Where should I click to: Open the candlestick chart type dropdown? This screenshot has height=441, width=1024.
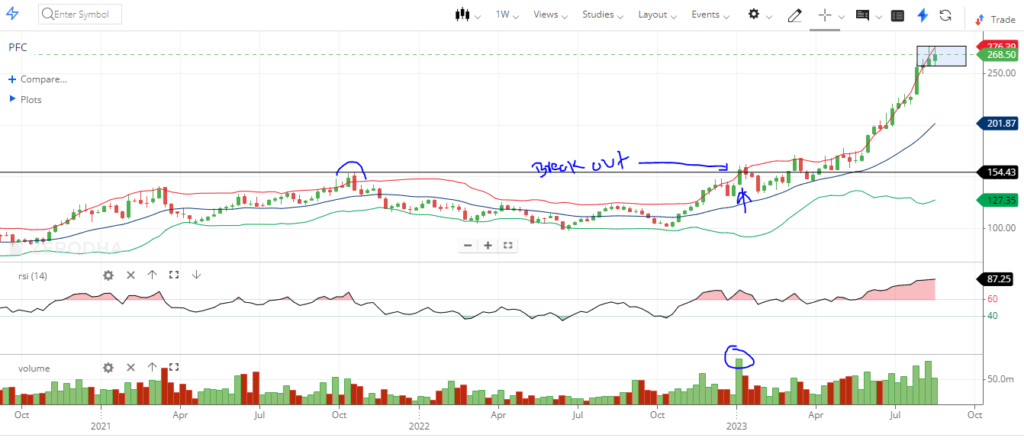coord(468,14)
